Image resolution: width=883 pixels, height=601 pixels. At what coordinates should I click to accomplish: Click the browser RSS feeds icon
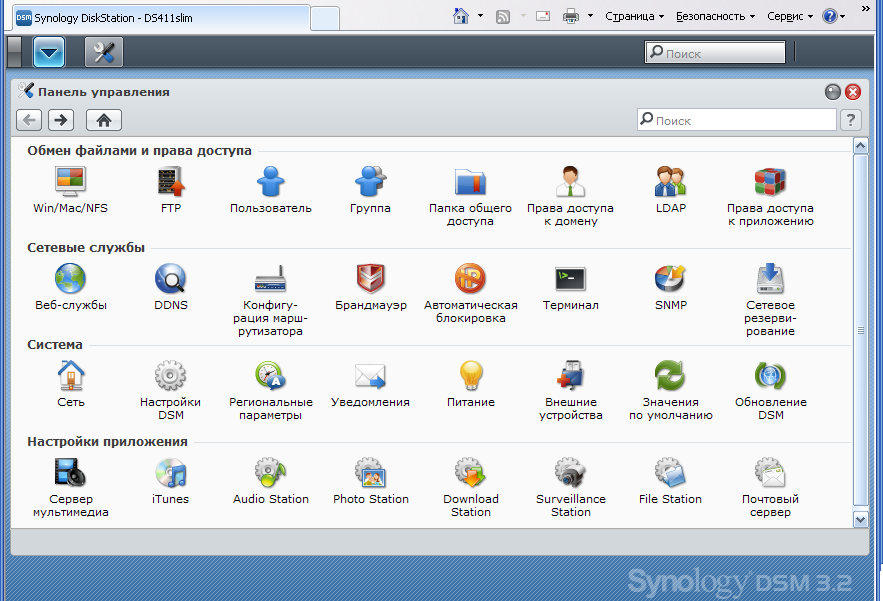pyautogui.click(x=503, y=17)
